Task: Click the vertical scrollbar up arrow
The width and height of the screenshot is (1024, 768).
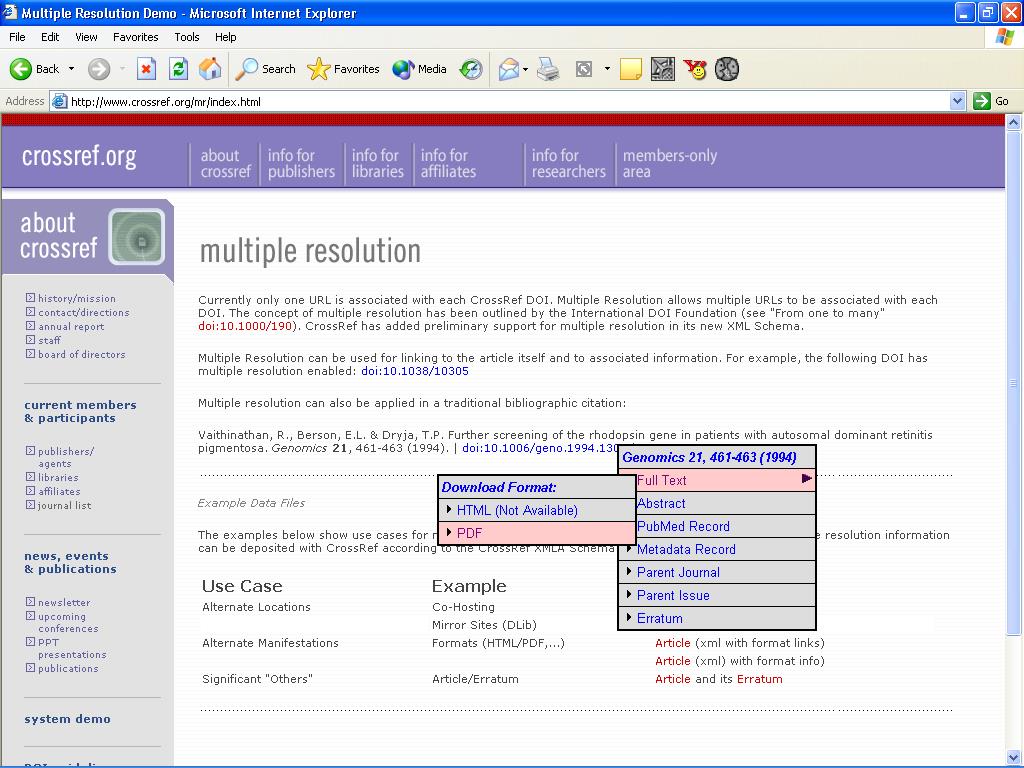Action: click(1013, 122)
